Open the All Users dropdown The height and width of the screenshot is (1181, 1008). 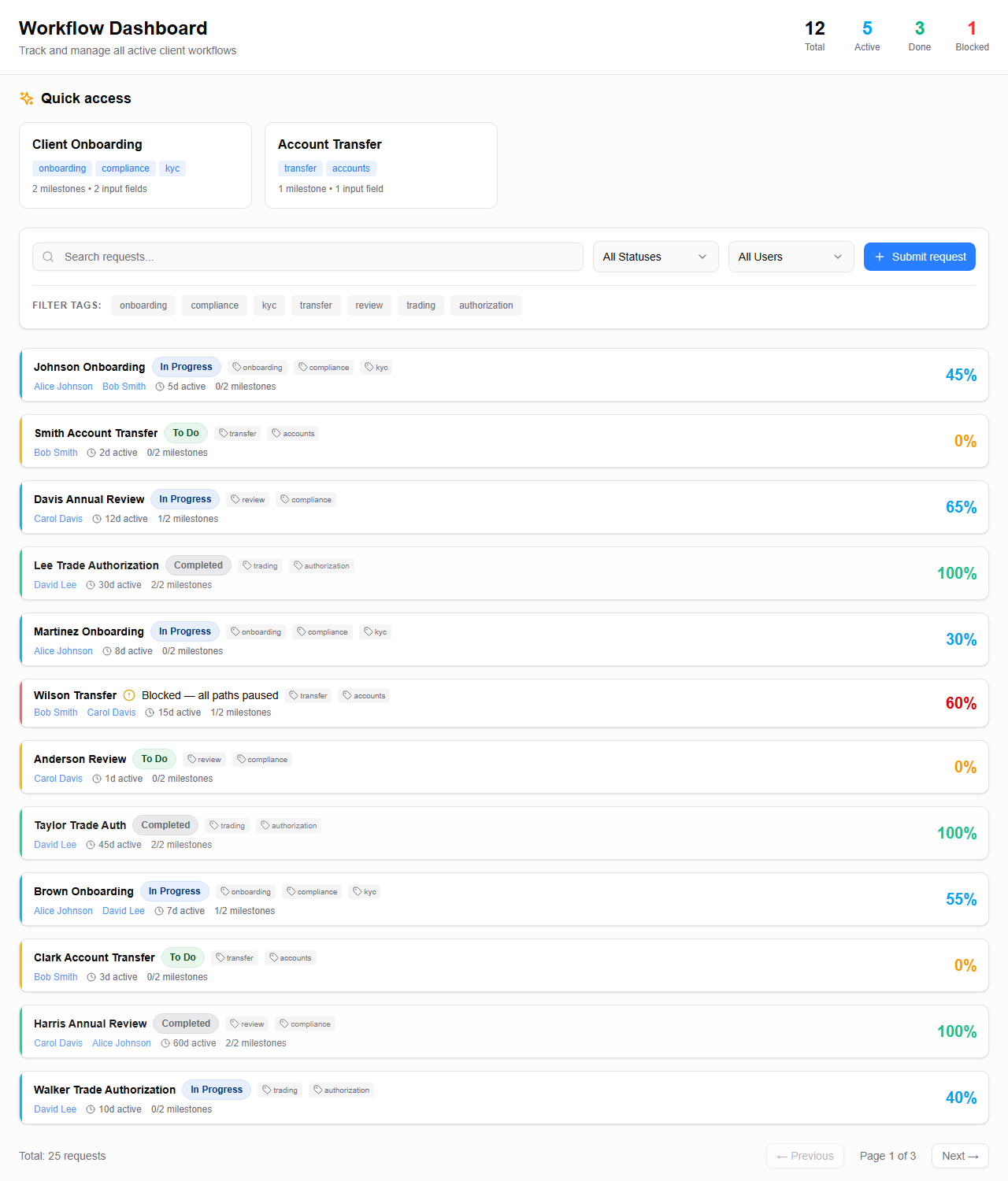(791, 257)
